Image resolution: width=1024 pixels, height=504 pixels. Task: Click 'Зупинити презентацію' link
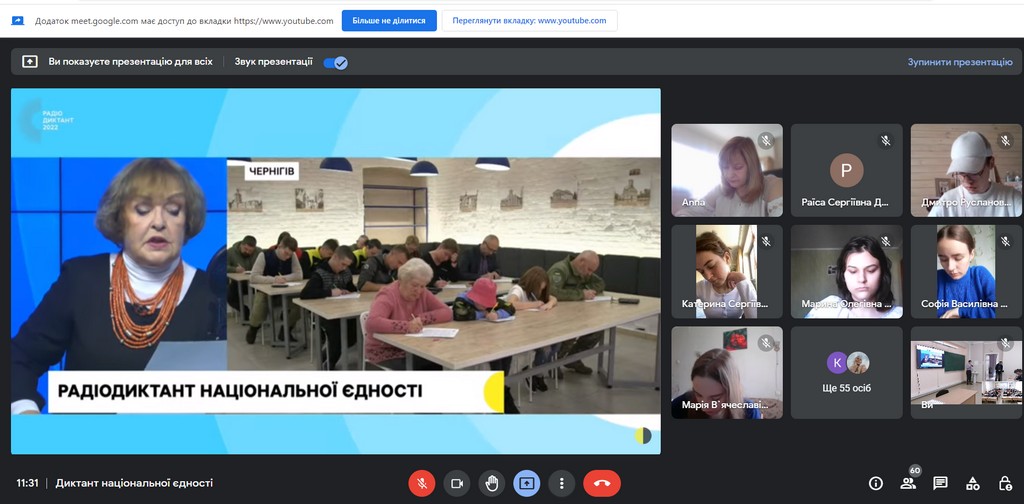point(959,62)
